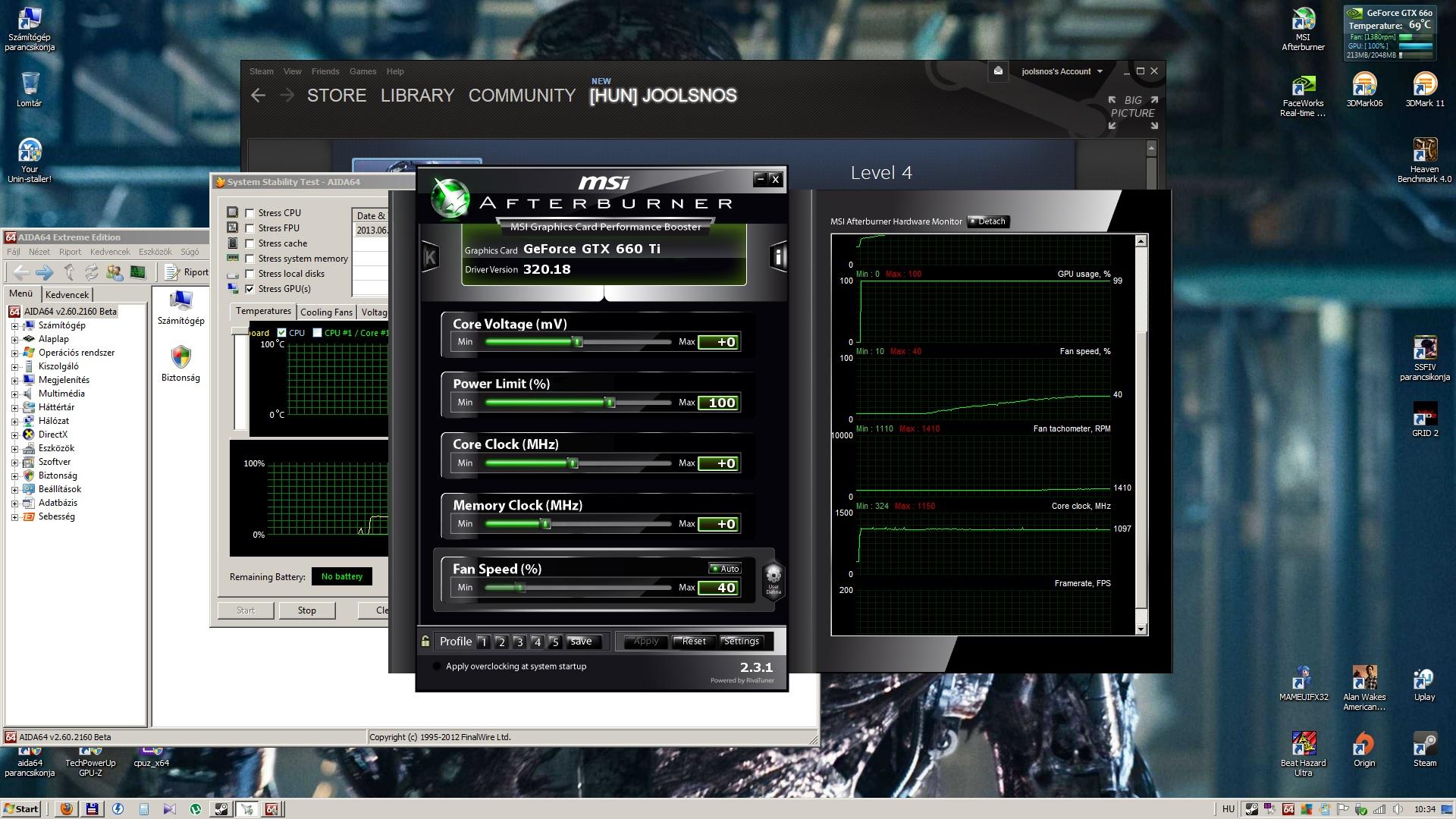Open AIDA64 Eszközök menu
This screenshot has width=1456, height=819.
[155, 252]
